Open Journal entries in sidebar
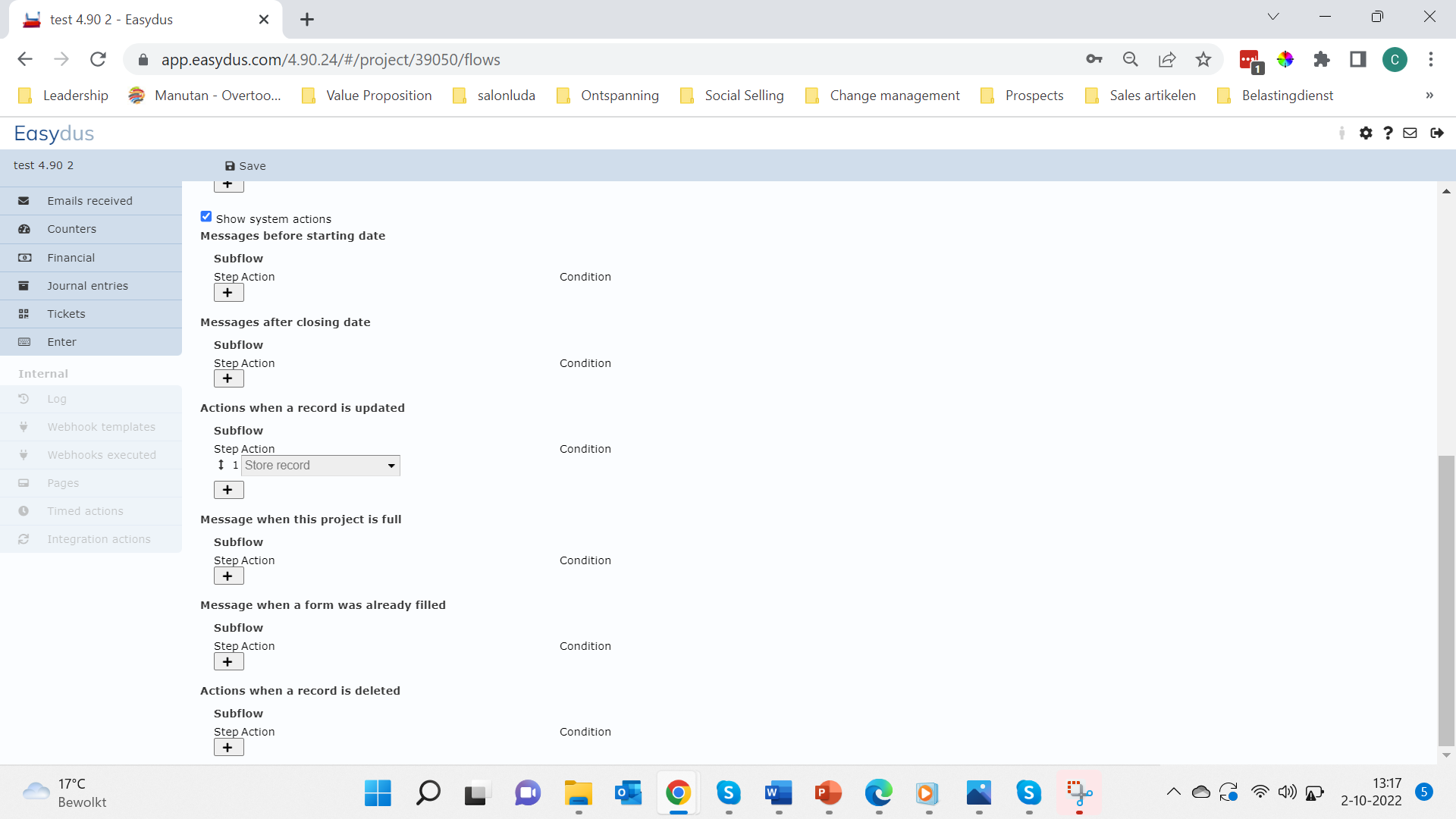 [91, 286]
